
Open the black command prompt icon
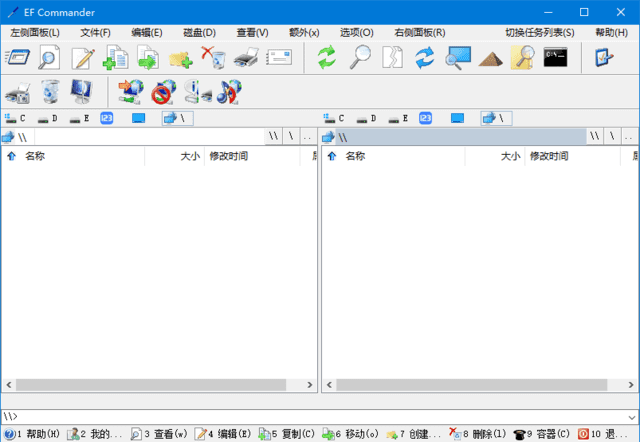pyautogui.click(x=556, y=58)
